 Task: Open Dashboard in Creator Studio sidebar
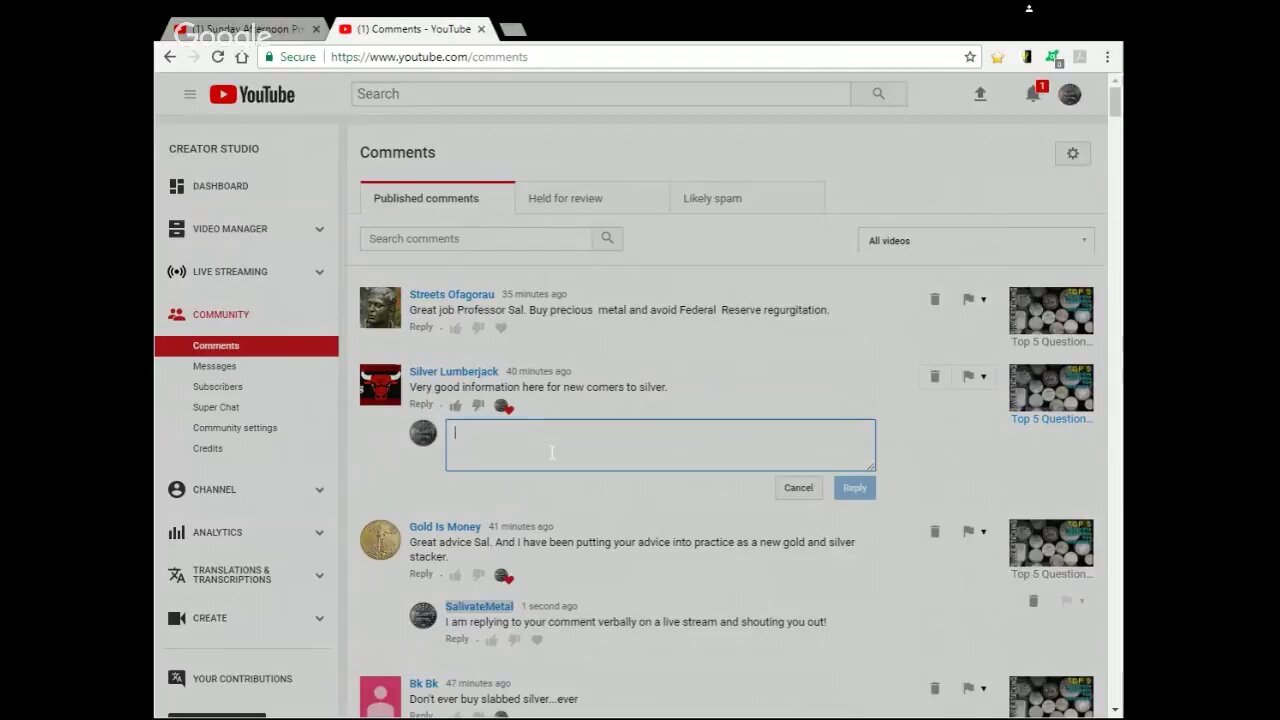[220, 186]
